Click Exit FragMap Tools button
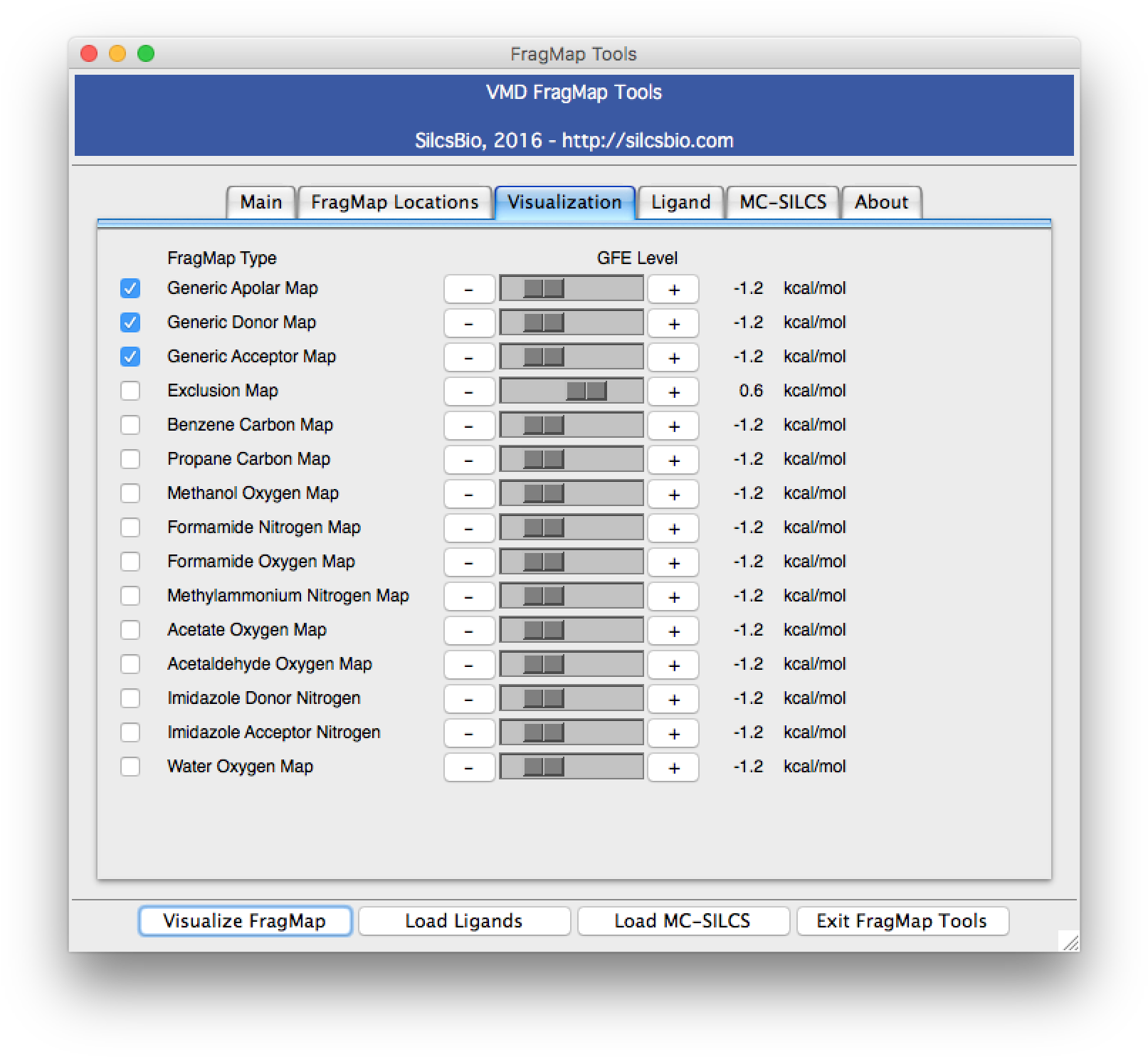Screen dimensions: 1148x1057 [902, 921]
